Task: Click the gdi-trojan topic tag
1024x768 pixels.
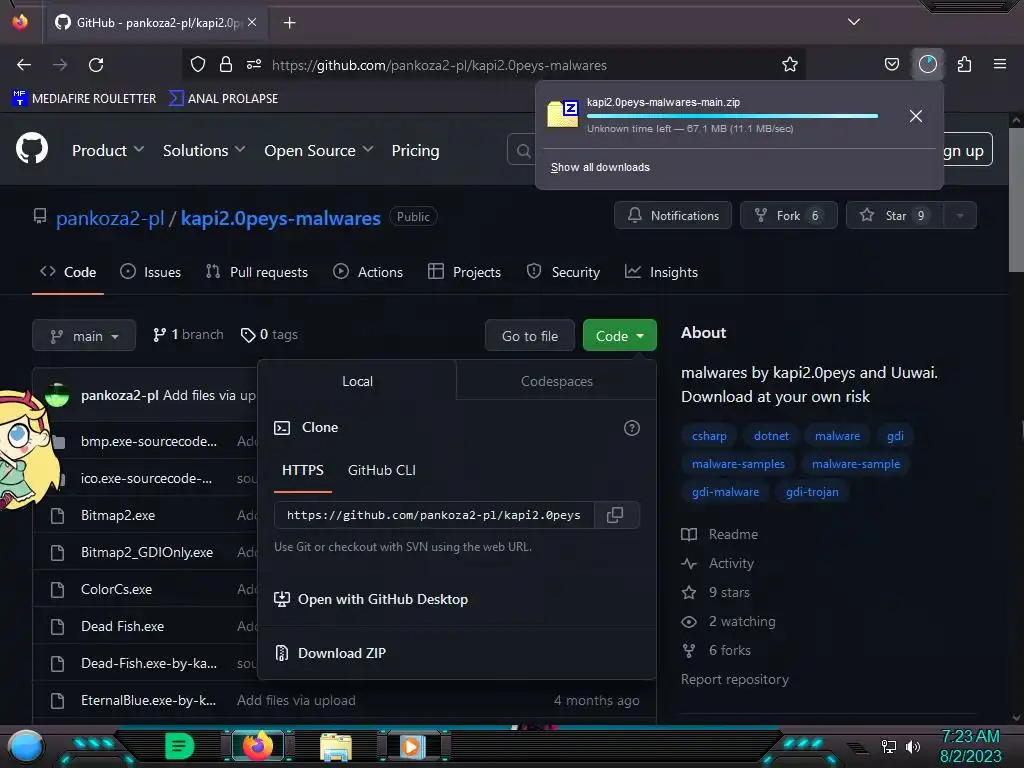Action: pos(812,492)
